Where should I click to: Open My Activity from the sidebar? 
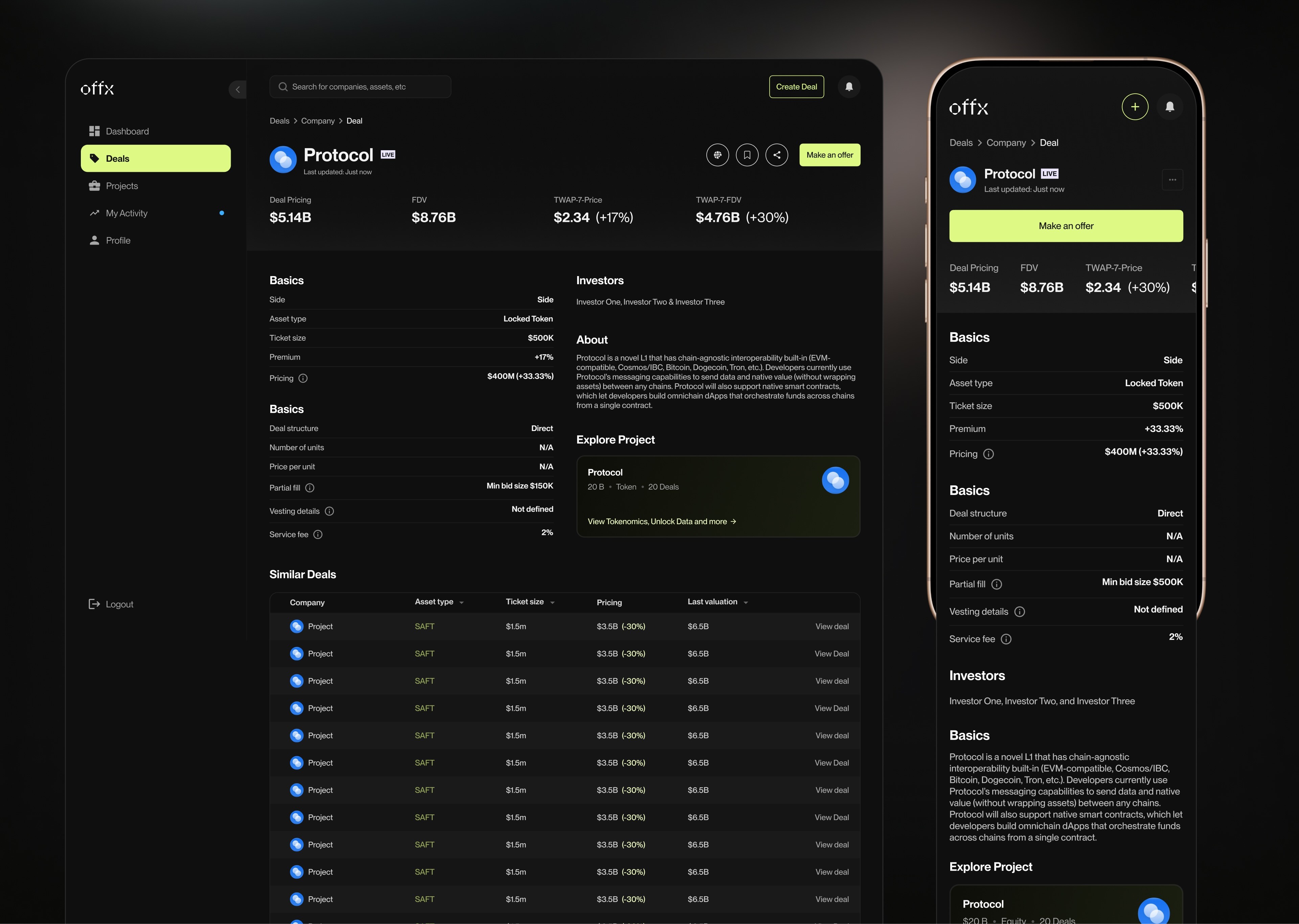126,213
